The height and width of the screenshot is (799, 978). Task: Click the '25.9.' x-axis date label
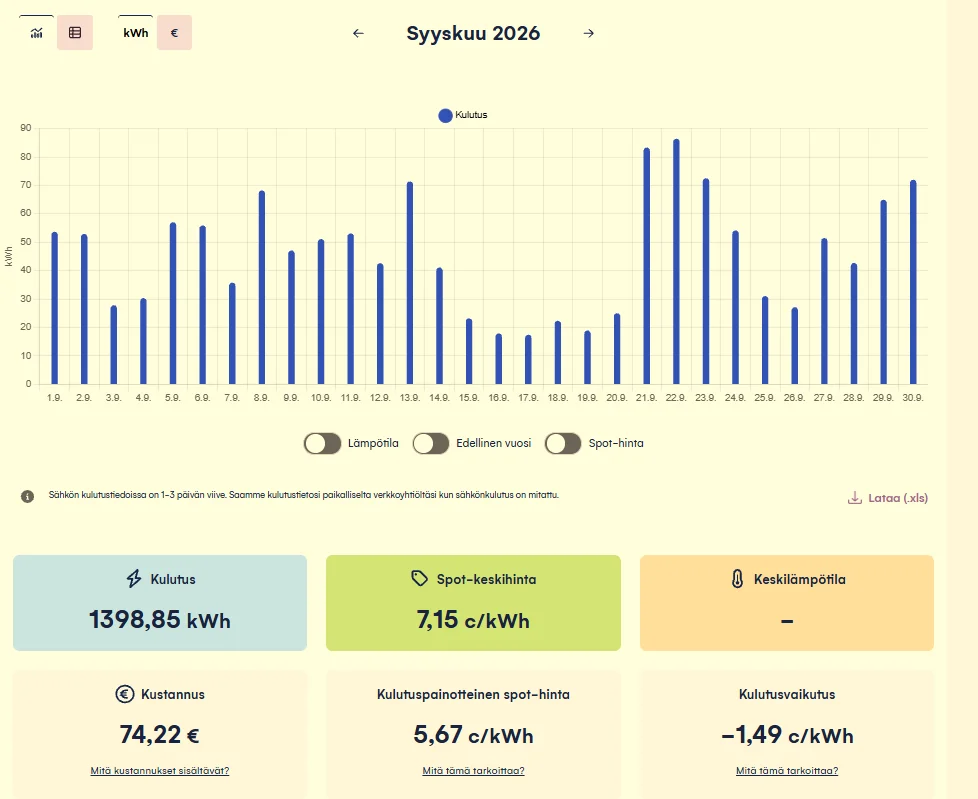pyautogui.click(x=765, y=398)
